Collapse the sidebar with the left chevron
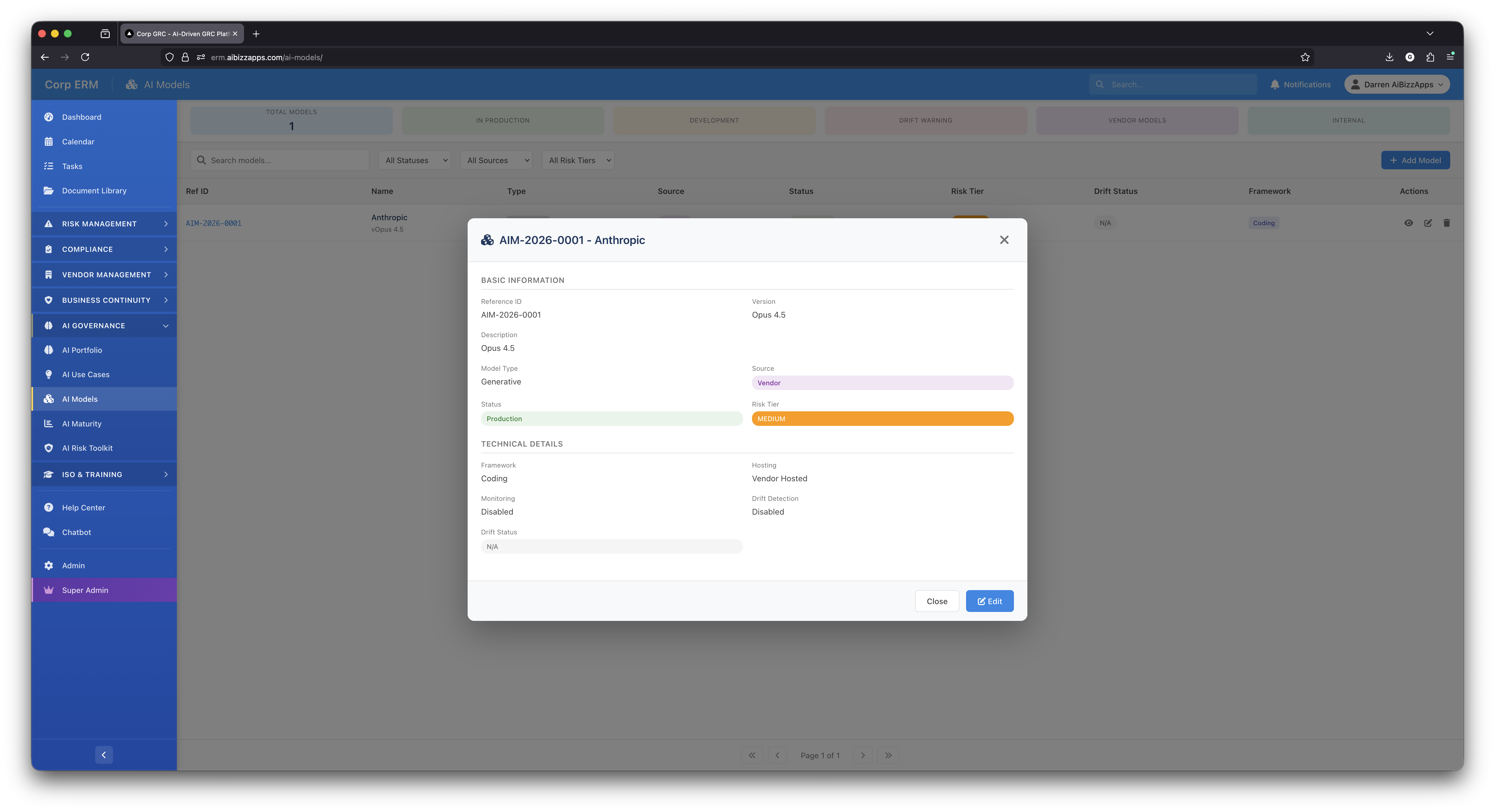Viewport: 1495px width, 812px height. coord(104,755)
